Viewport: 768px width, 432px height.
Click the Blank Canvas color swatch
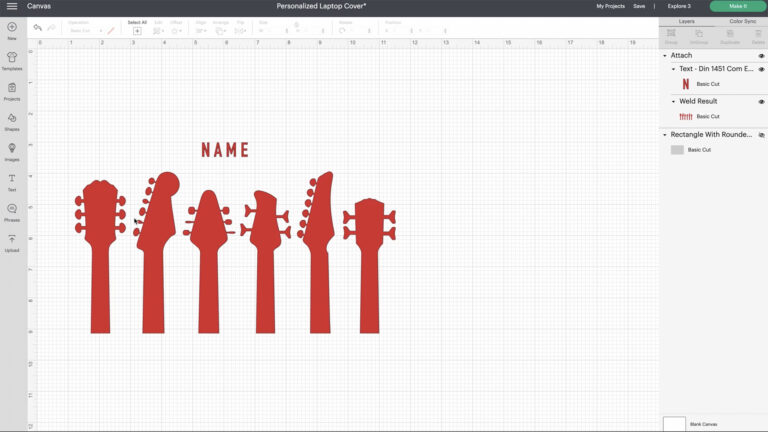[674, 424]
